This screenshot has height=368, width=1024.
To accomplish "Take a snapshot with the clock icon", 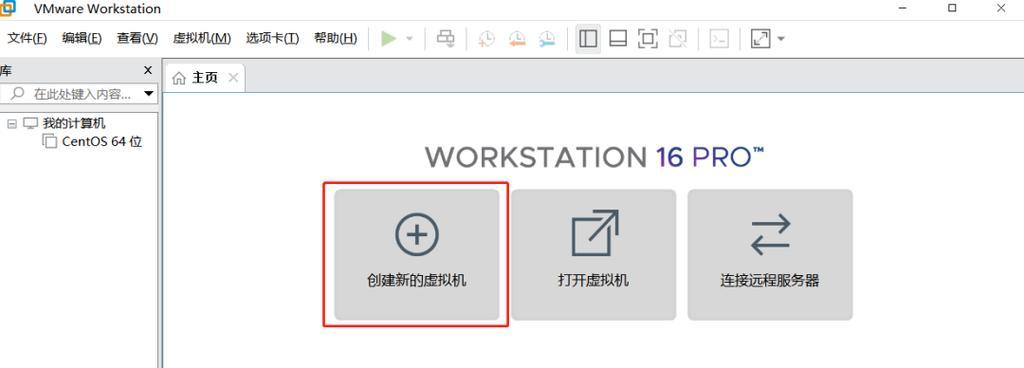I will tap(487, 38).
